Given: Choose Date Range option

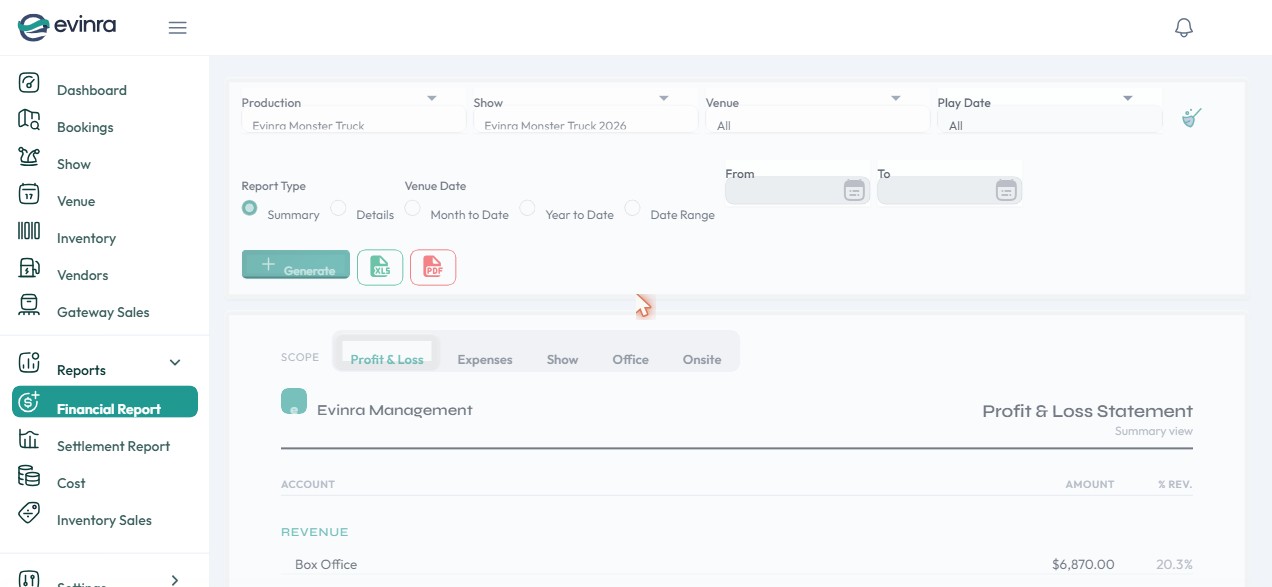Looking at the screenshot, I should pyautogui.click(x=632, y=208).
